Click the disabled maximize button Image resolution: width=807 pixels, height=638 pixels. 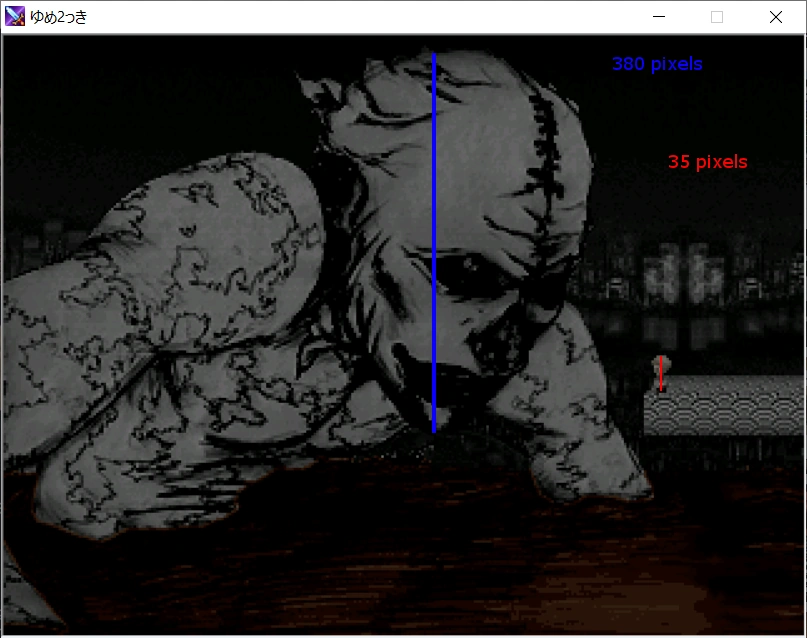[x=717, y=17]
